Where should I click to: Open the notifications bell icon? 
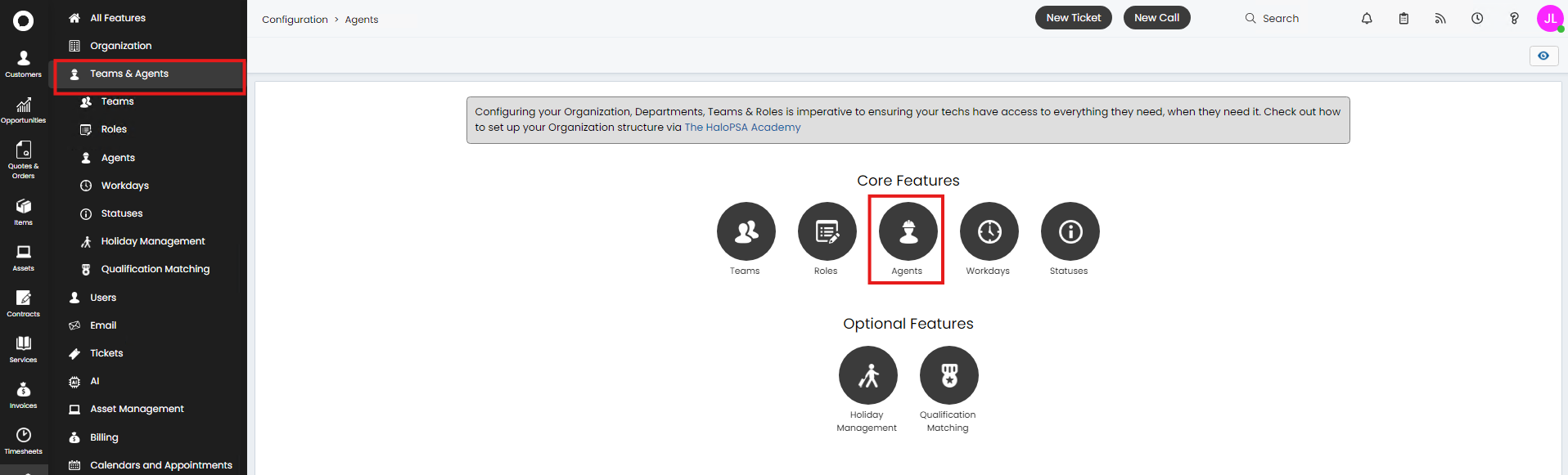coord(1367,18)
